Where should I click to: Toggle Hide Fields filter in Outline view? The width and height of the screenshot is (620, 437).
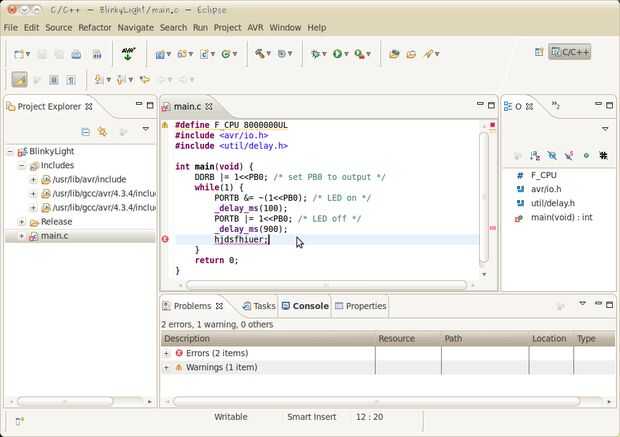click(551, 155)
